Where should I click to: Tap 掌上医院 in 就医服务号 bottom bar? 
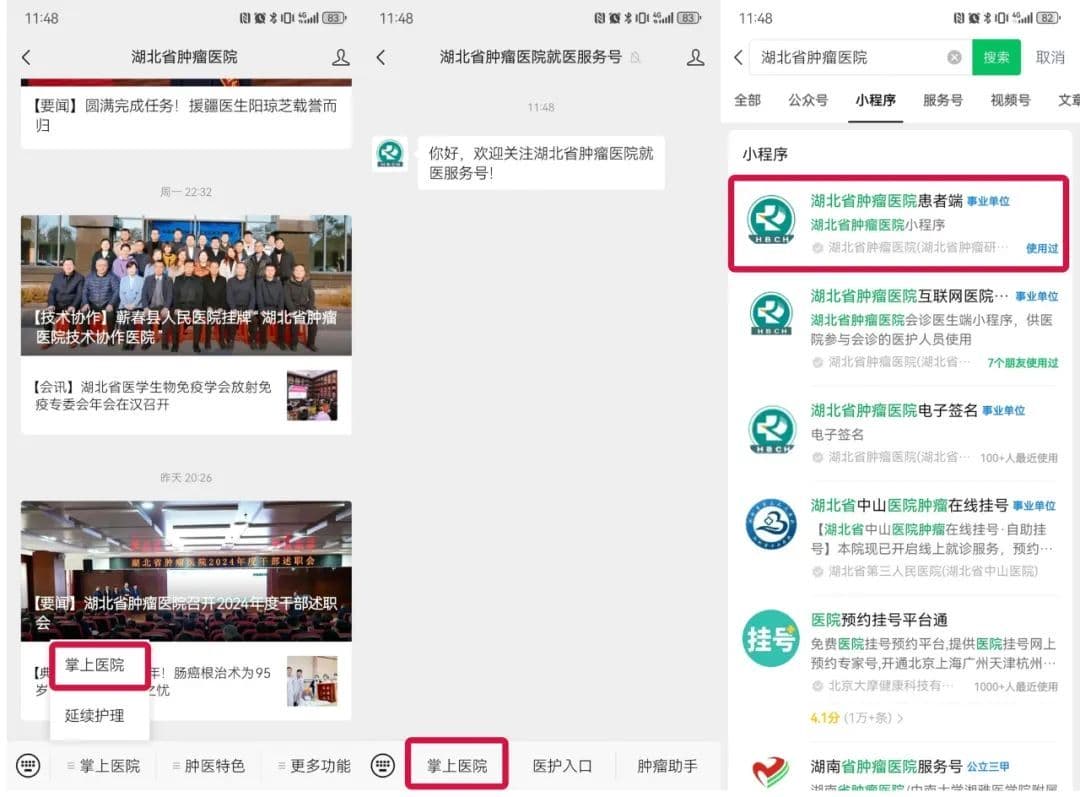457,765
